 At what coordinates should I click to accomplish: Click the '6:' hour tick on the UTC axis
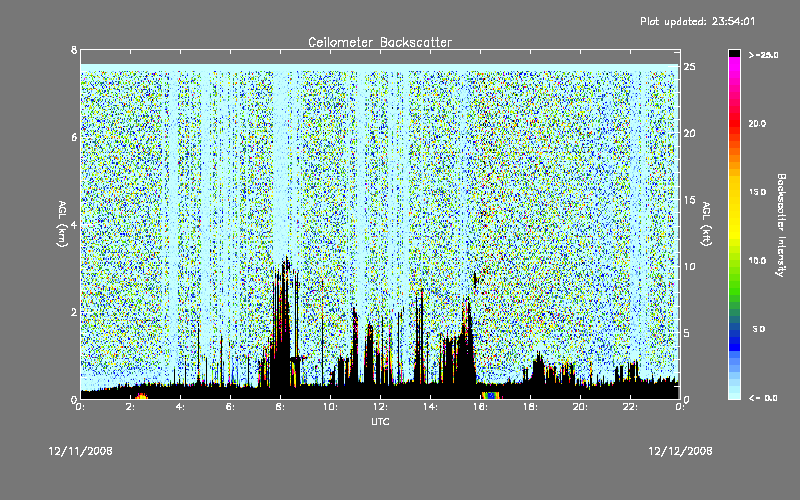click(x=231, y=407)
